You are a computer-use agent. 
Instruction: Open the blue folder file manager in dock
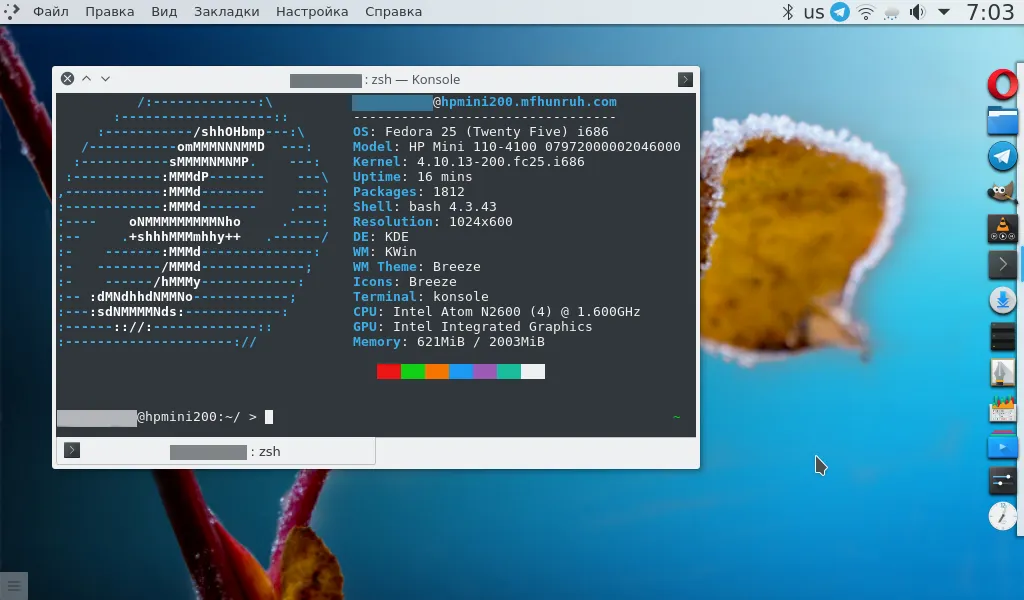(1002, 121)
